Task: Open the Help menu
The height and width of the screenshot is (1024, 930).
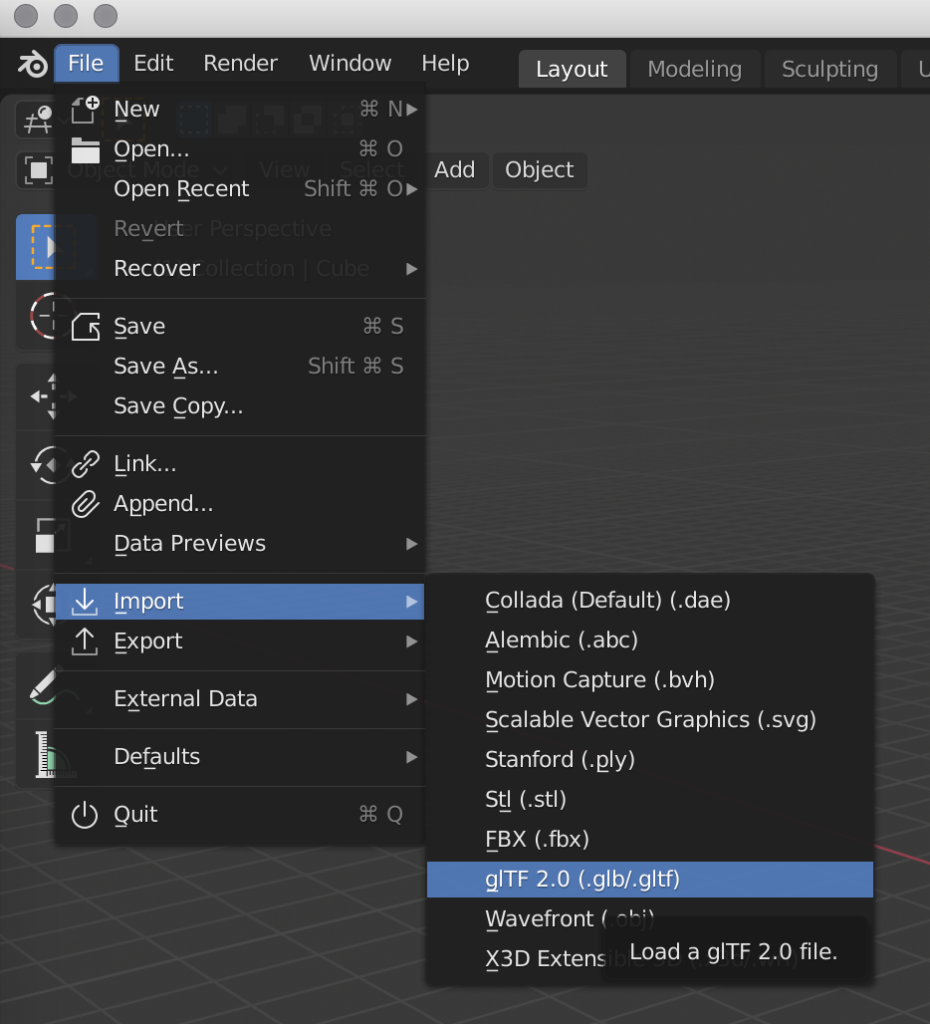Action: pyautogui.click(x=445, y=63)
